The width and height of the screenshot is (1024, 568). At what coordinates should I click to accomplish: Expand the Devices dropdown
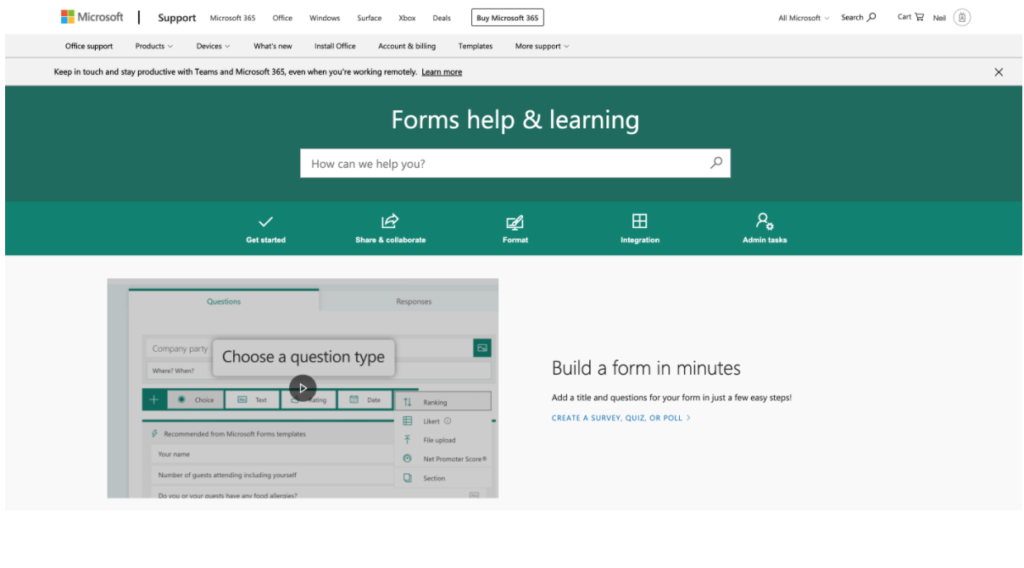(x=213, y=46)
